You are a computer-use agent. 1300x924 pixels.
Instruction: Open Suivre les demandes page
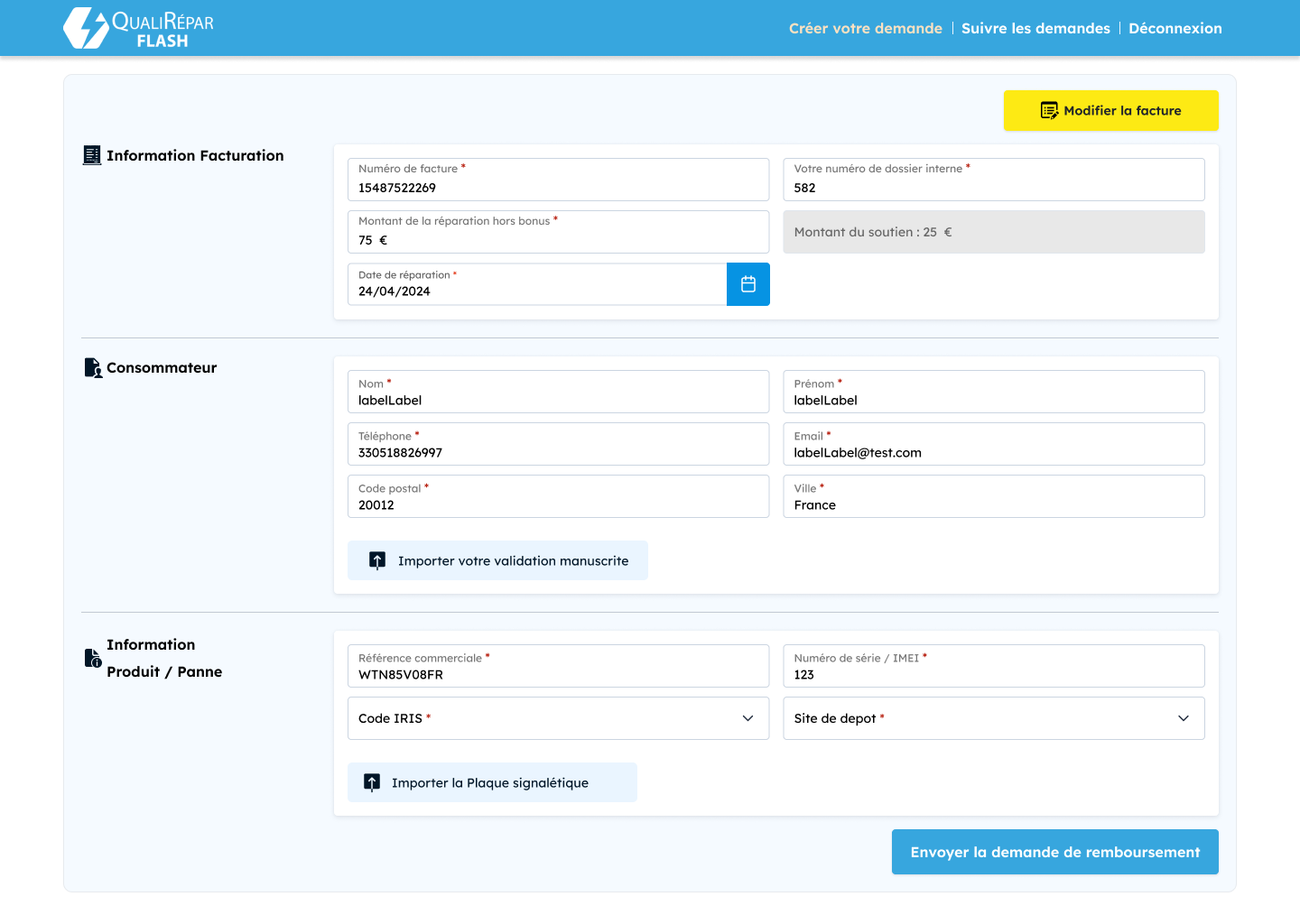(x=1035, y=29)
